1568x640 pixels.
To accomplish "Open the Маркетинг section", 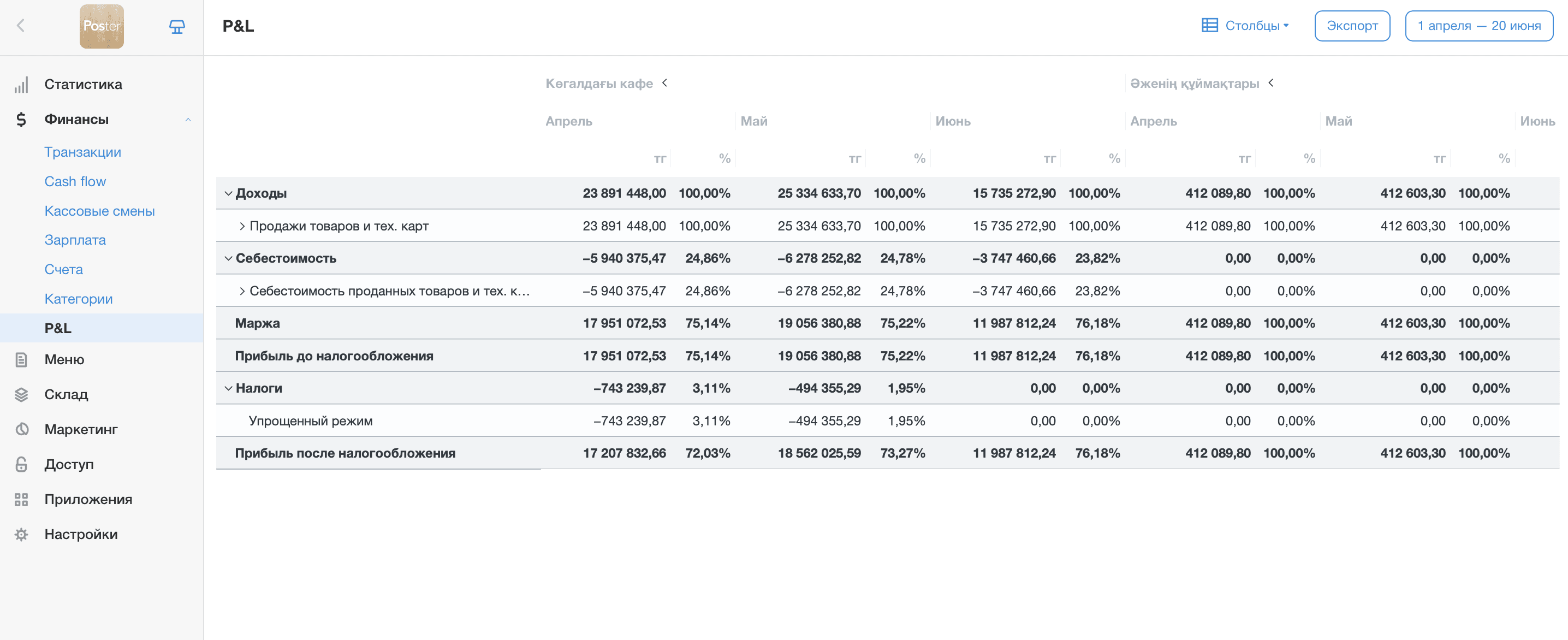I will [81, 429].
